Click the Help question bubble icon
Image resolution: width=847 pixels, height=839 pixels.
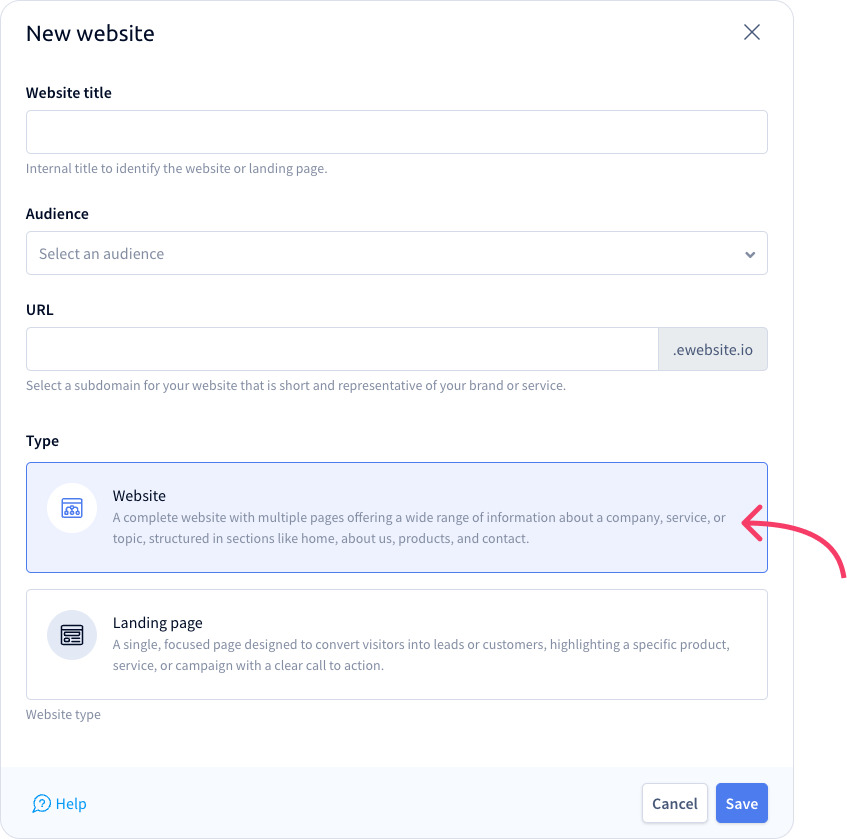(42, 803)
